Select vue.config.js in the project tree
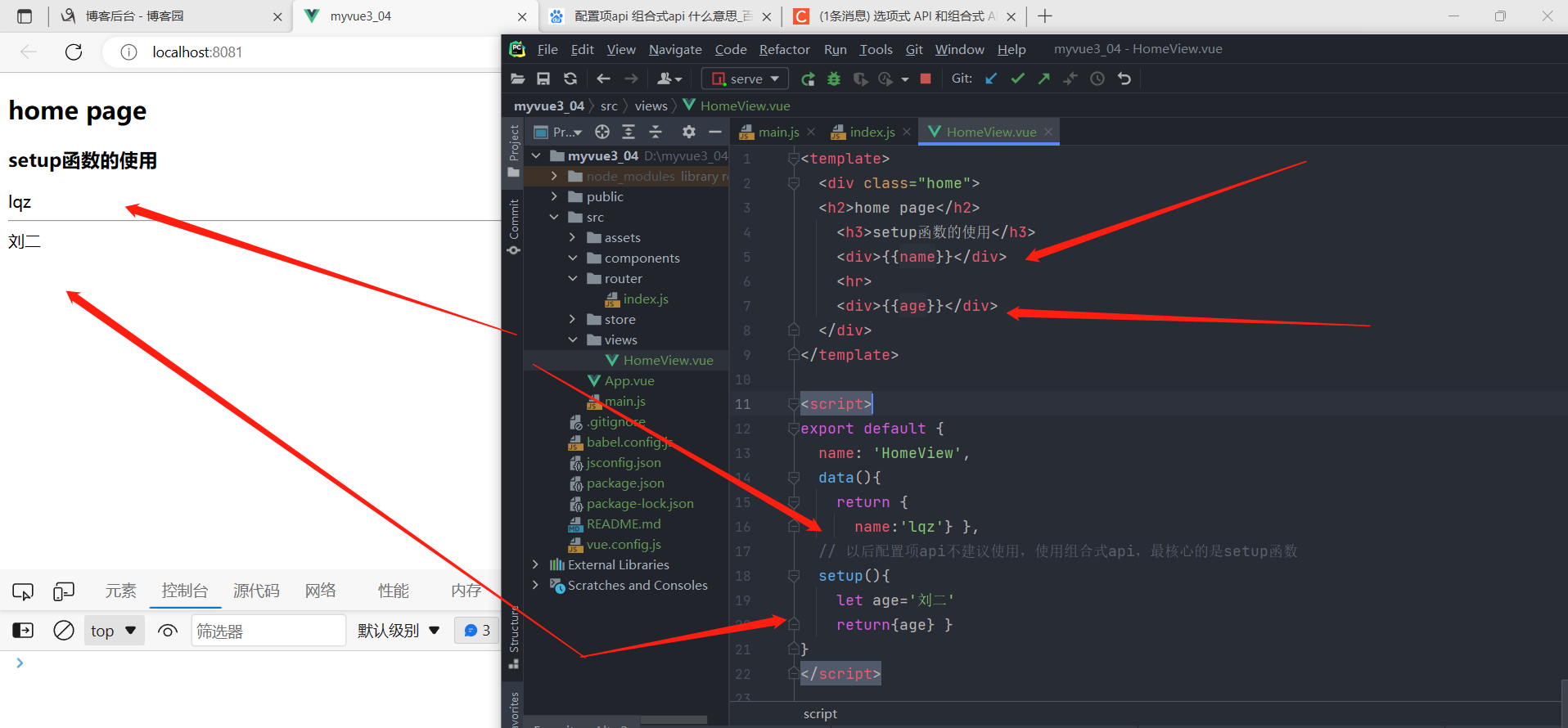Viewport: 1568px width, 728px height. point(624,544)
